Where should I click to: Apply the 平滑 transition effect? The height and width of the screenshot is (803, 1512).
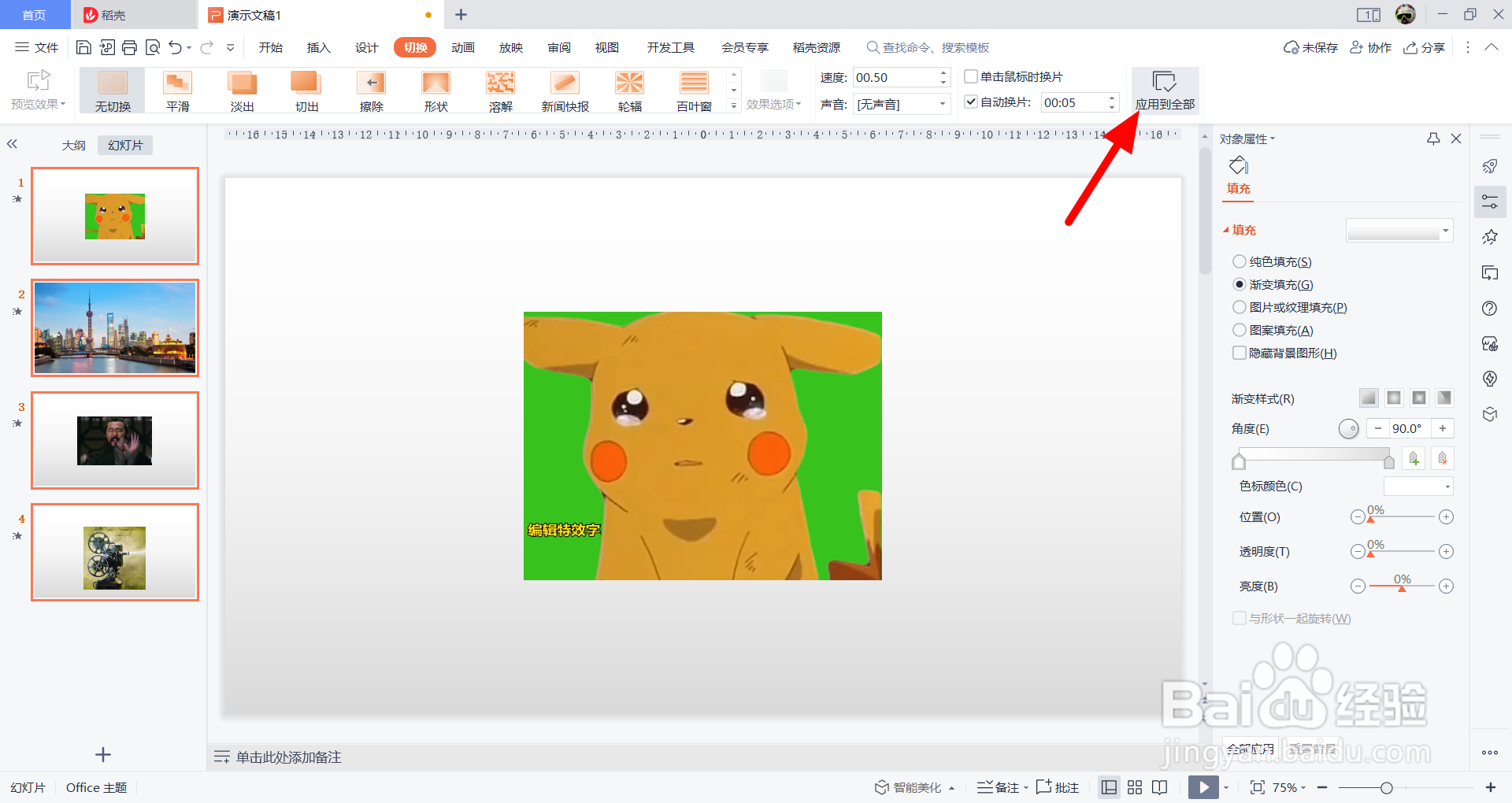point(177,91)
